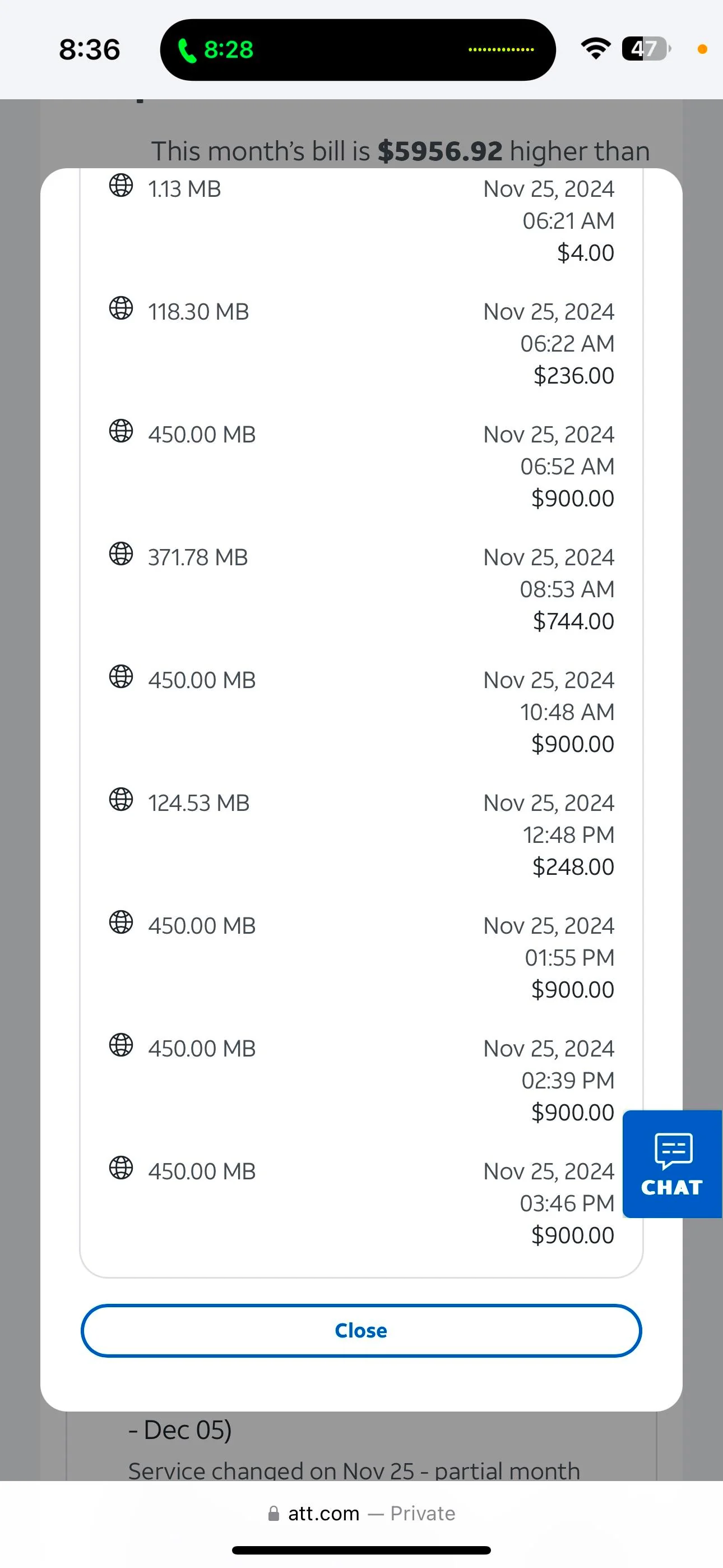Tap the att.com address bar
This screenshot has width=723, height=1568.
click(x=361, y=1513)
